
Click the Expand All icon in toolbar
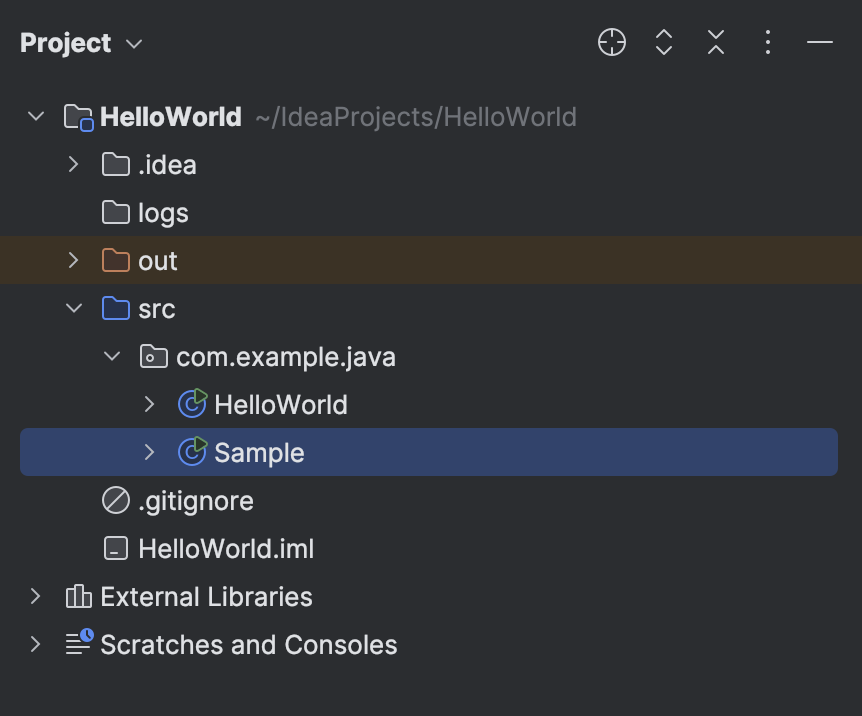click(663, 42)
